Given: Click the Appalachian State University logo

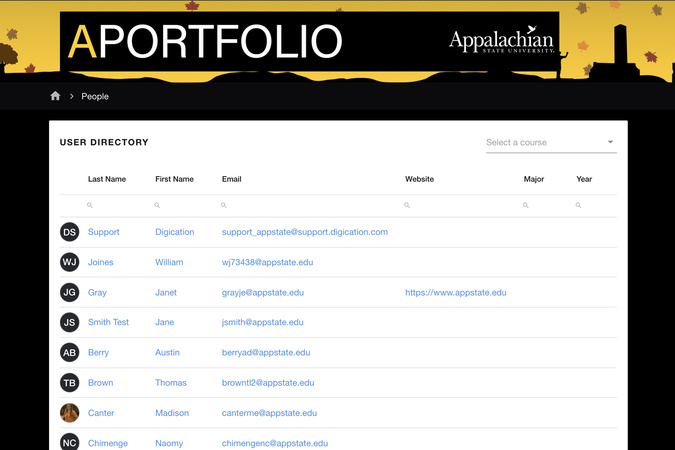Looking at the screenshot, I should pyautogui.click(x=502, y=40).
